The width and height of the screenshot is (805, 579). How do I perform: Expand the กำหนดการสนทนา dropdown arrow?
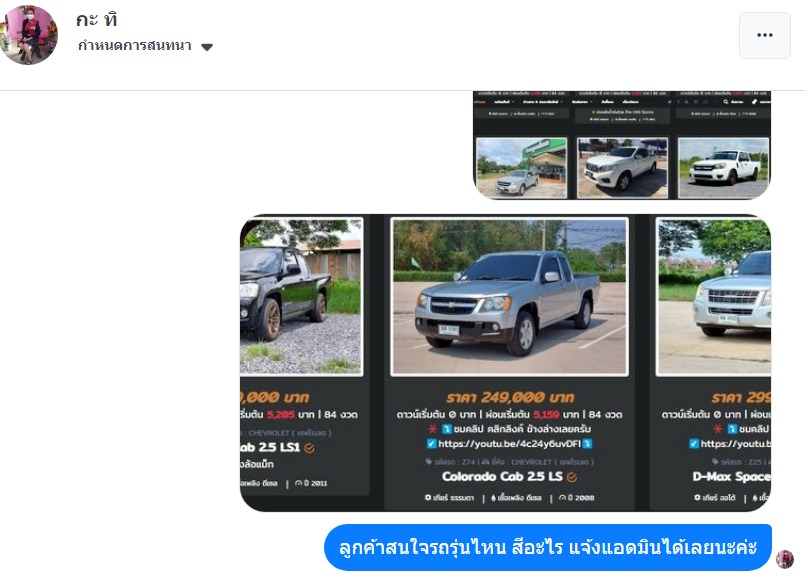click(x=207, y=47)
